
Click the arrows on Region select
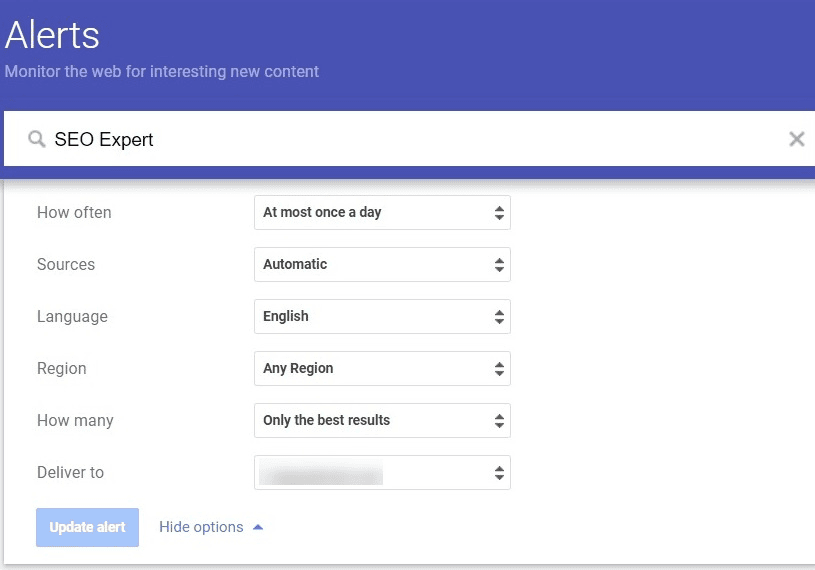pos(499,368)
